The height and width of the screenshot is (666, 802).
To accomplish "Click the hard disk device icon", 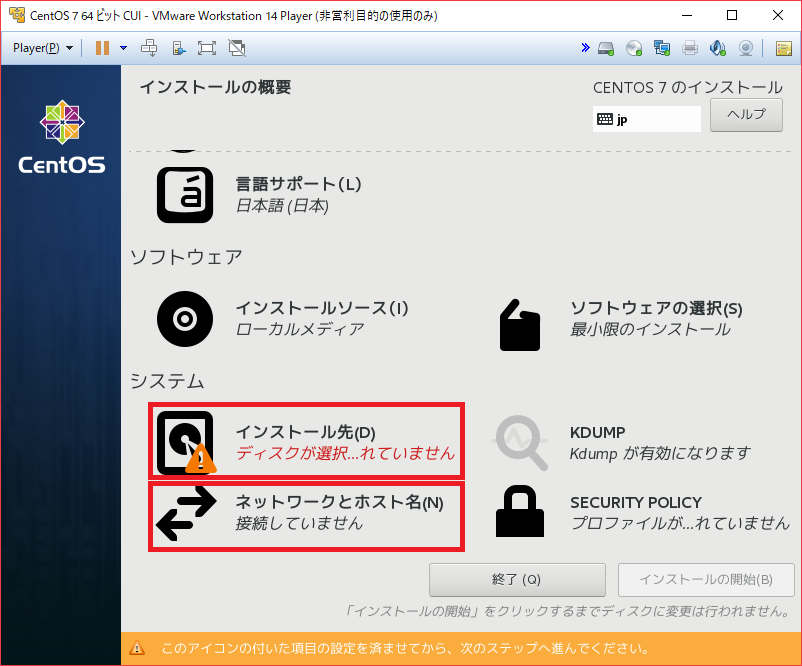I will pyautogui.click(x=606, y=49).
